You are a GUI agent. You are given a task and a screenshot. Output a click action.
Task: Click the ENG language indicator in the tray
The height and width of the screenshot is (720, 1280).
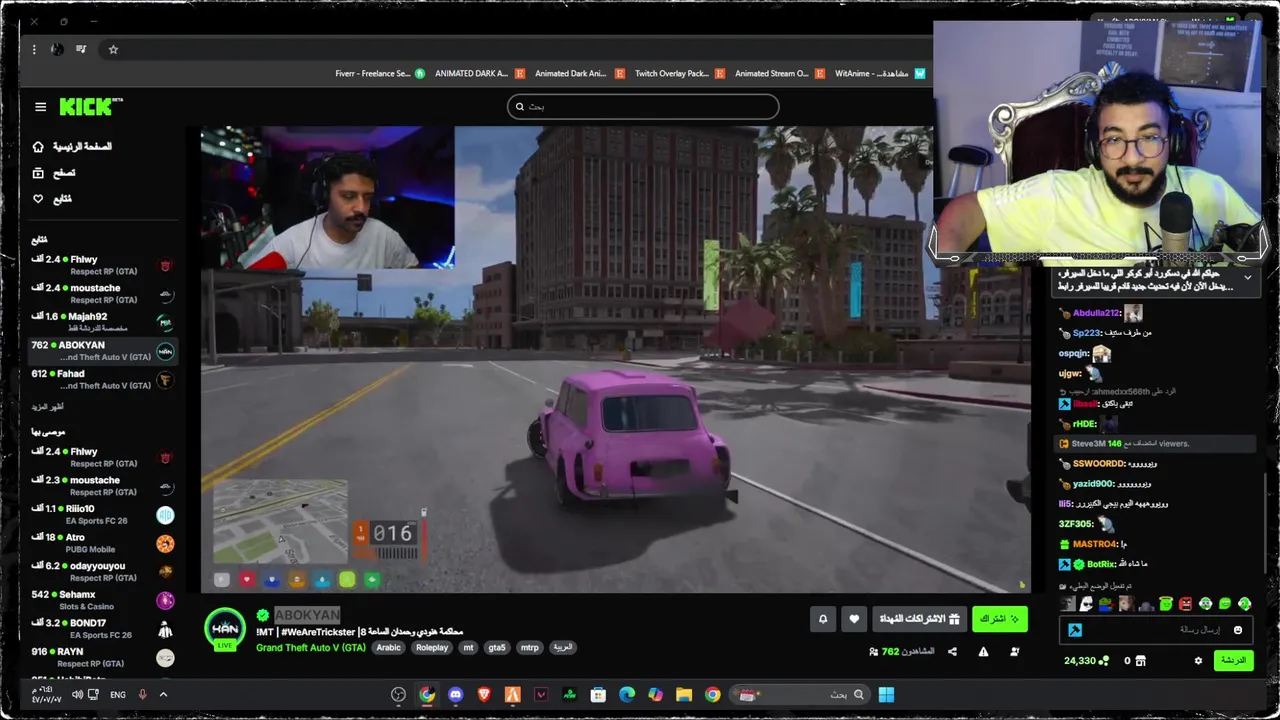coord(118,694)
